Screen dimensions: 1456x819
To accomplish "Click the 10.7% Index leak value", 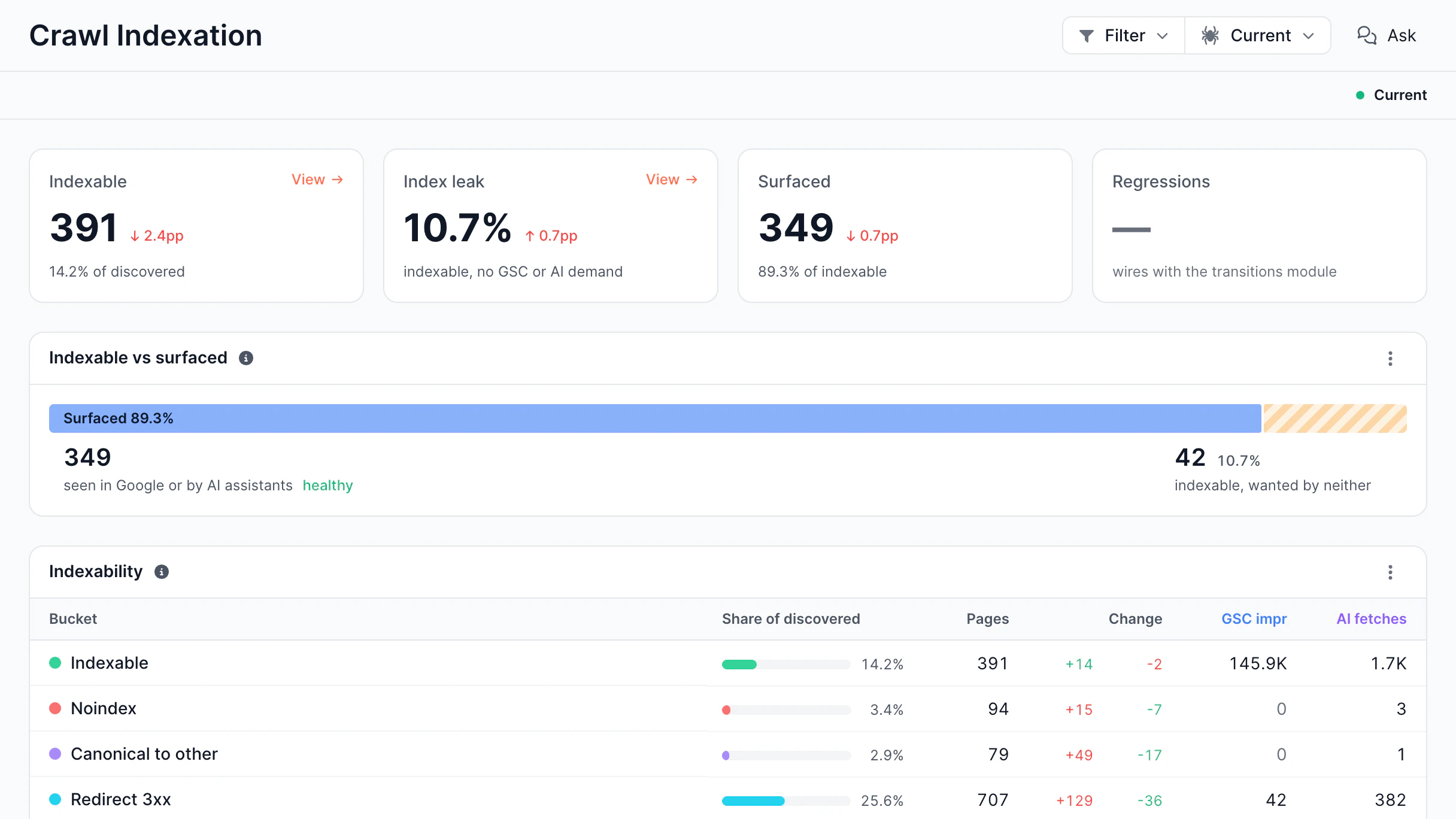I will pos(457,228).
